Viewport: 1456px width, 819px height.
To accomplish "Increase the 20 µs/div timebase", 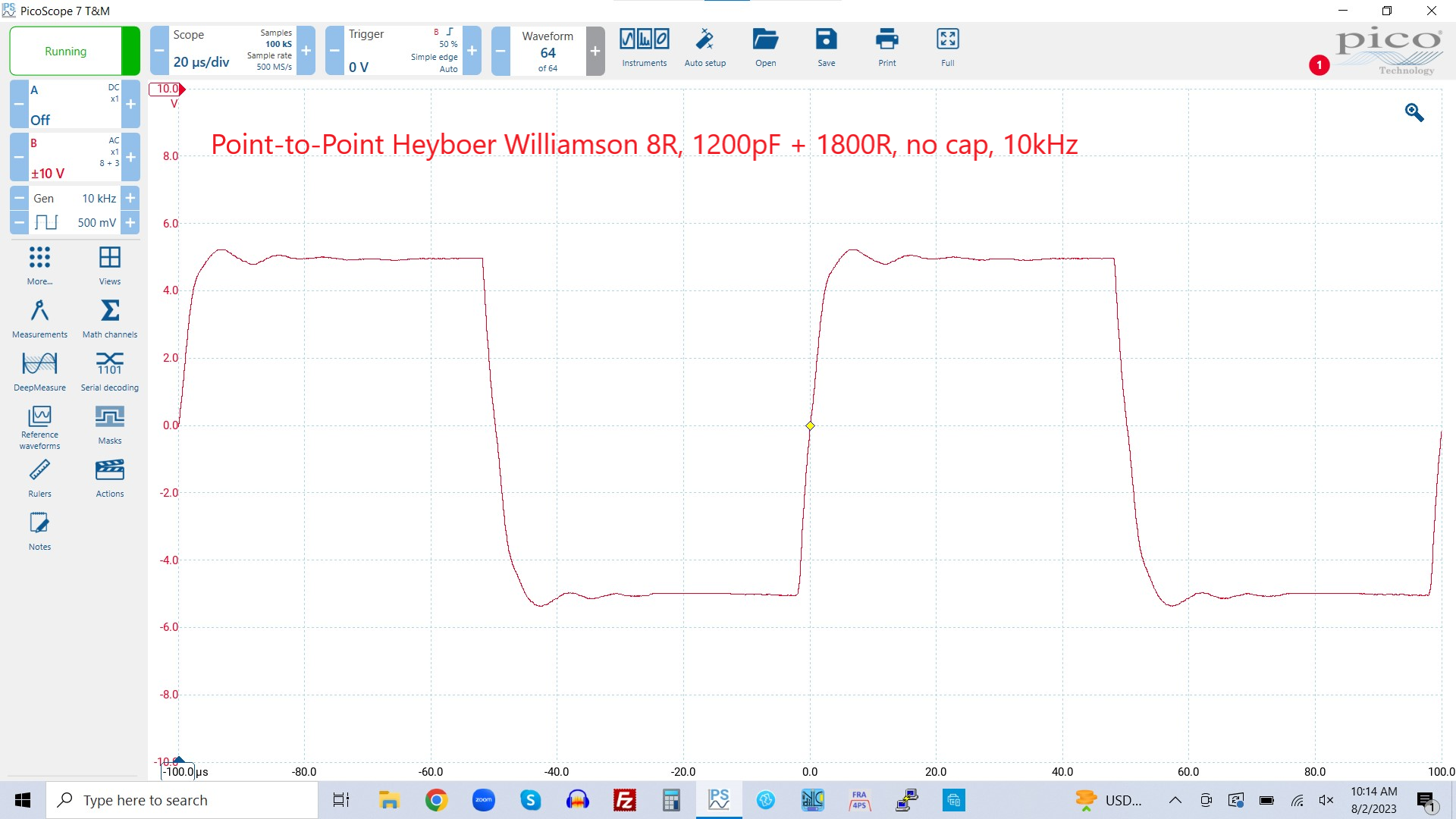I will coord(306,51).
